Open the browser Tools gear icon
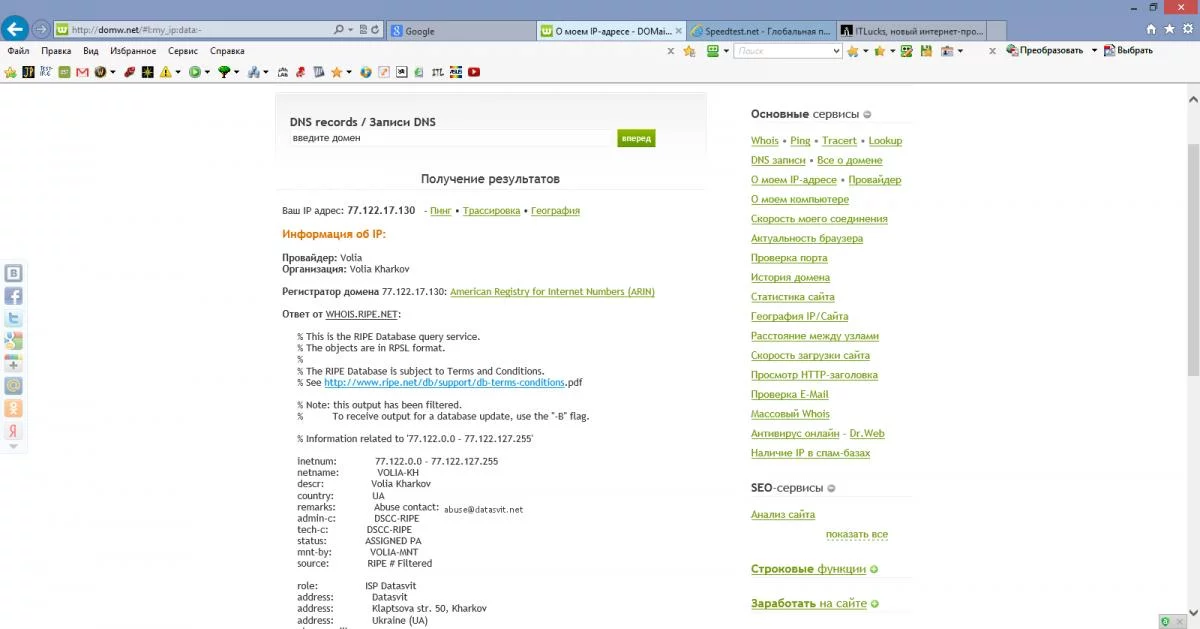1200x629 pixels. pyautogui.click(x=1187, y=29)
